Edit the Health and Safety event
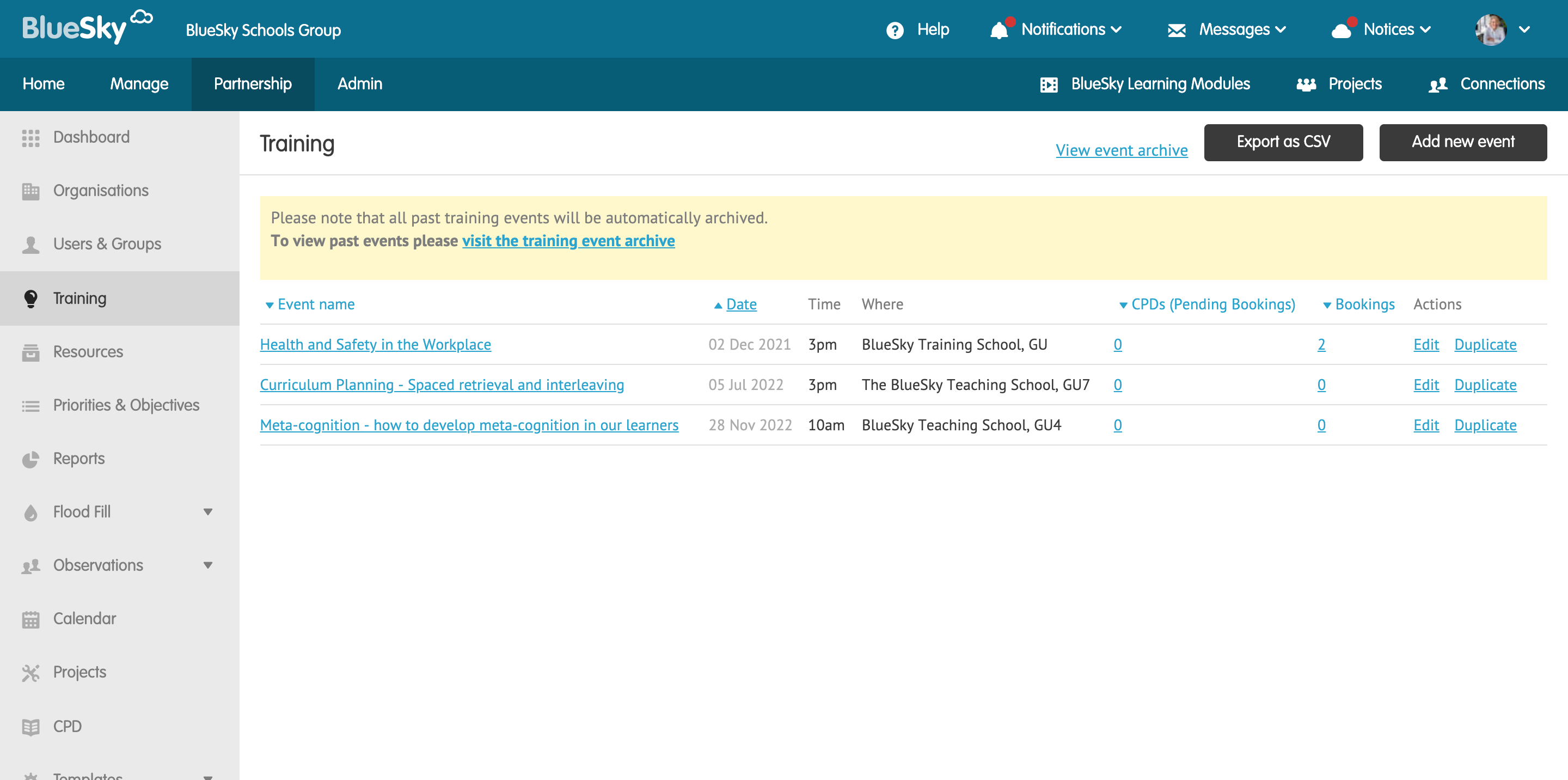Screen dimensions: 1568x780 [1425, 345]
